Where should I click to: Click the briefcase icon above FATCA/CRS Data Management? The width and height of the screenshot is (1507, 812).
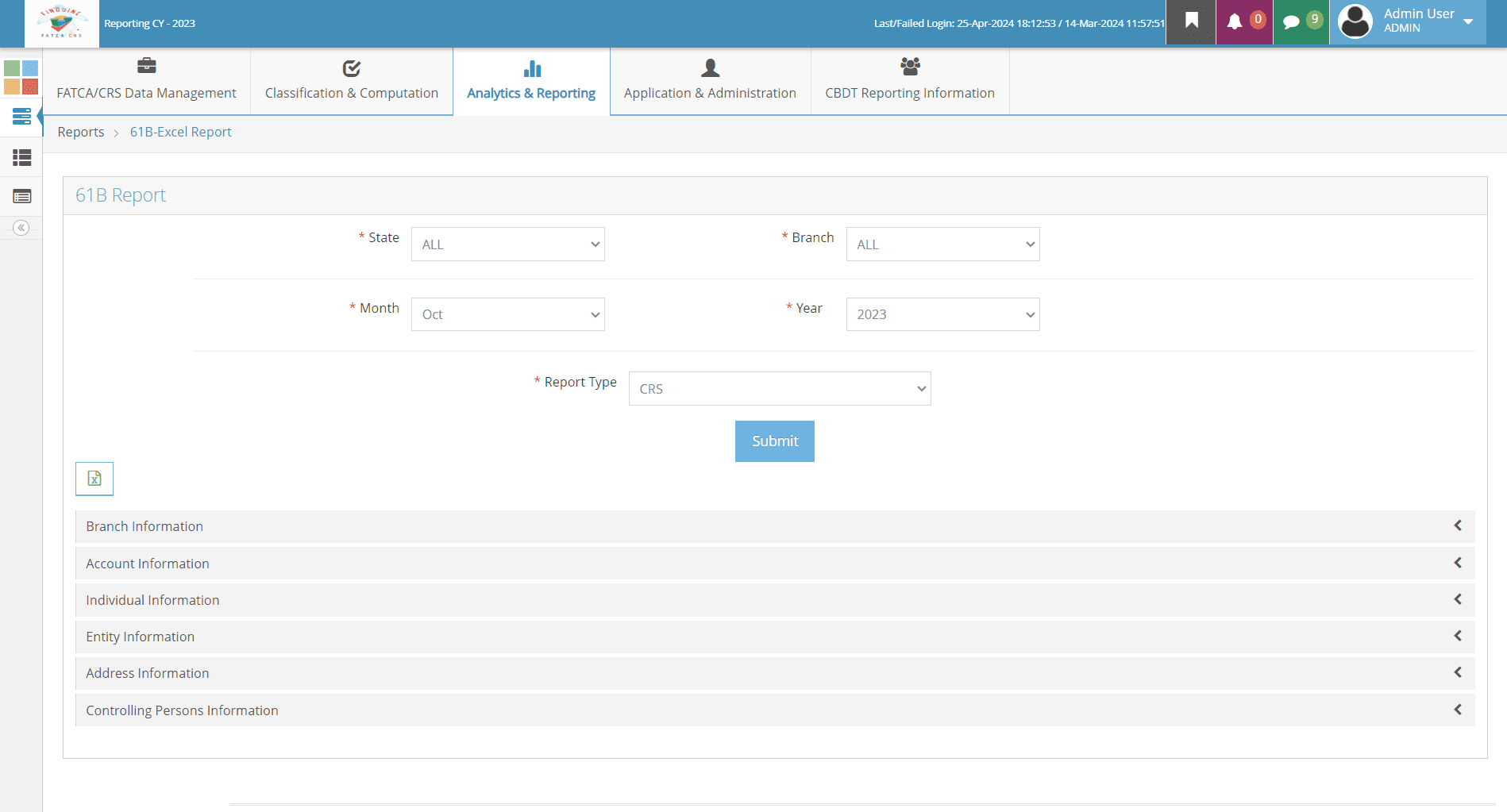click(146, 66)
